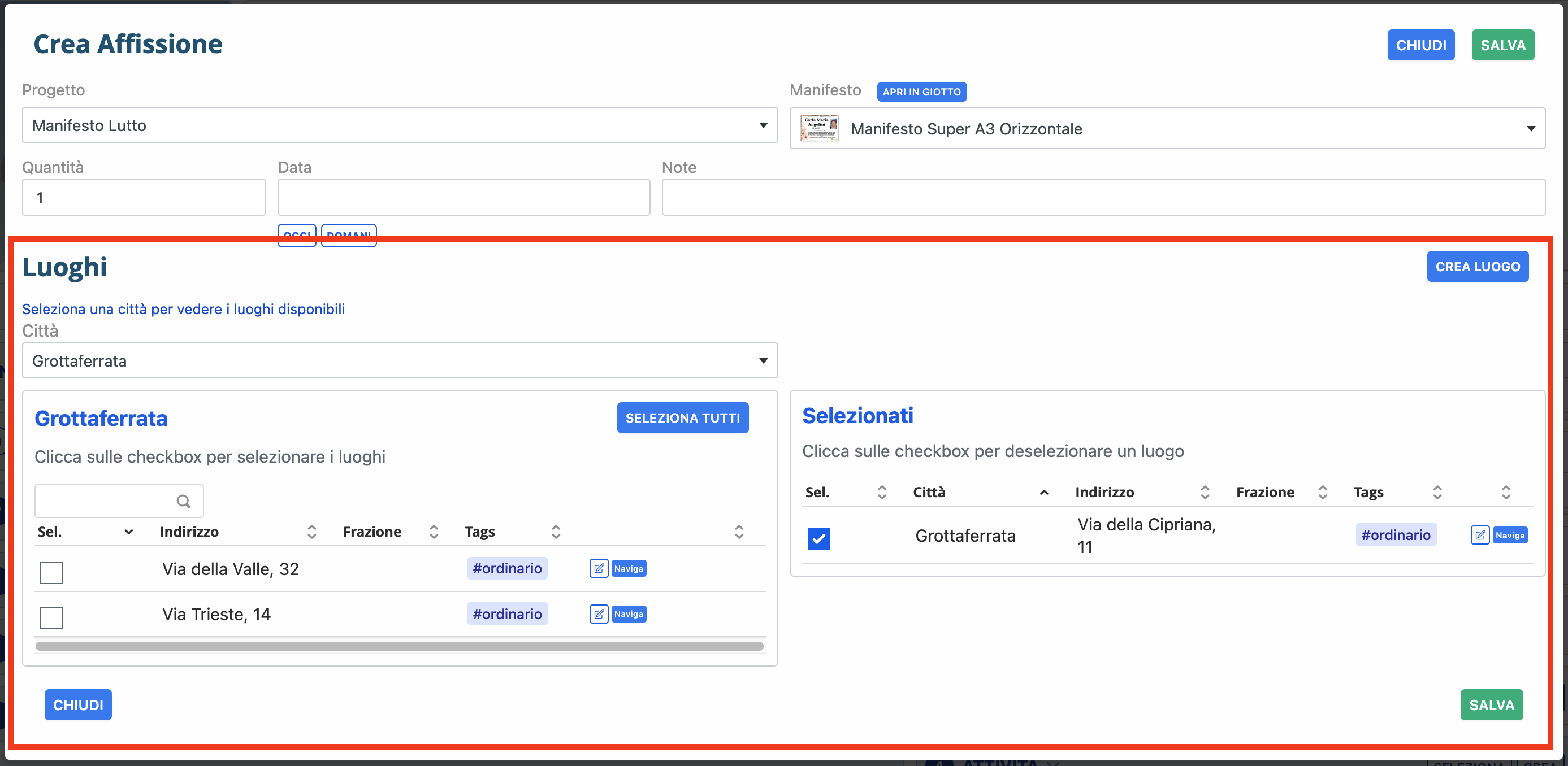This screenshot has height=766, width=1568.
Task: Uncheck the Via della Cipriana, 11 checkbox
Action: (818, 538)
